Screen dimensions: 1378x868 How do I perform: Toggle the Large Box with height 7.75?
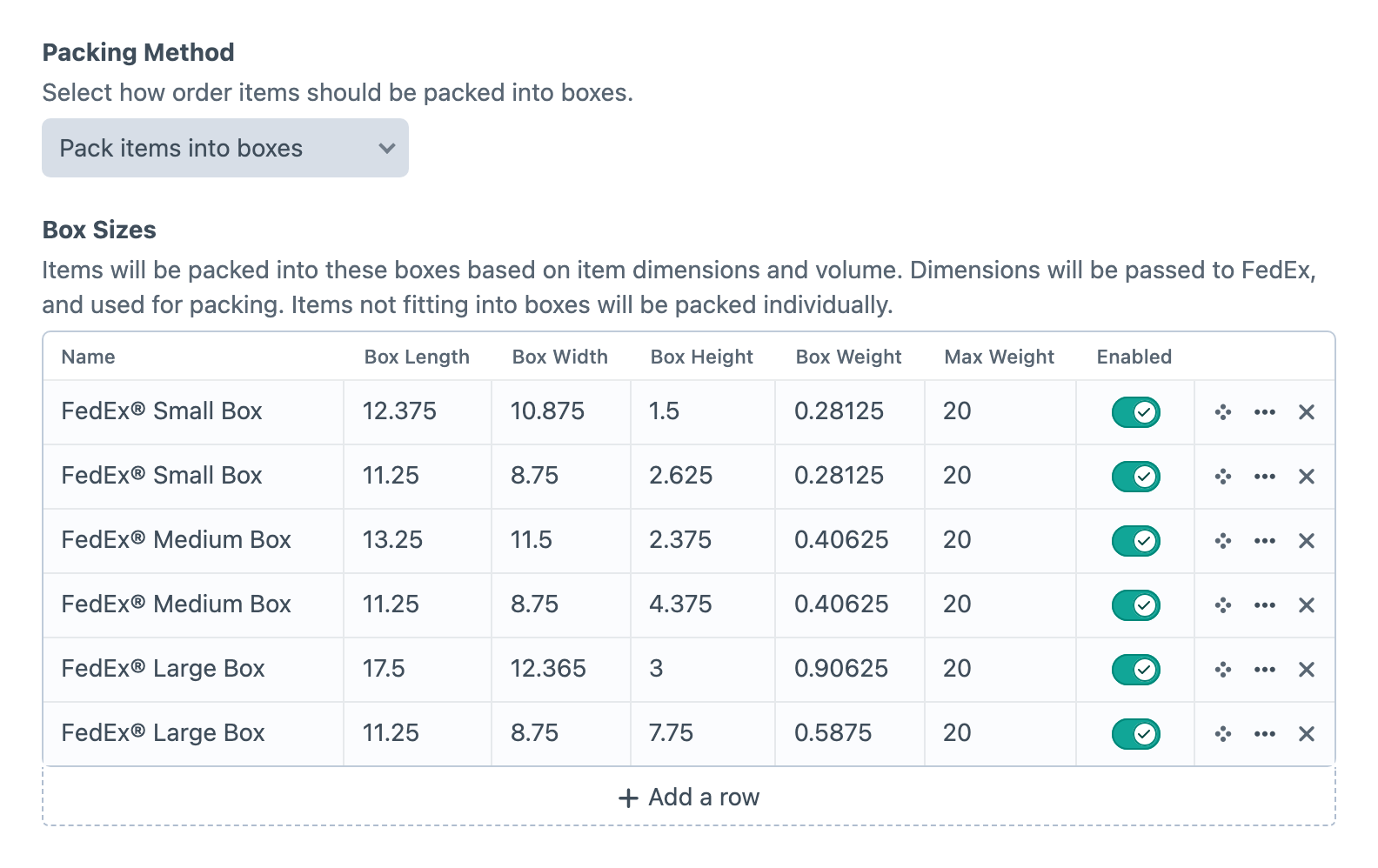[1136, 734]
